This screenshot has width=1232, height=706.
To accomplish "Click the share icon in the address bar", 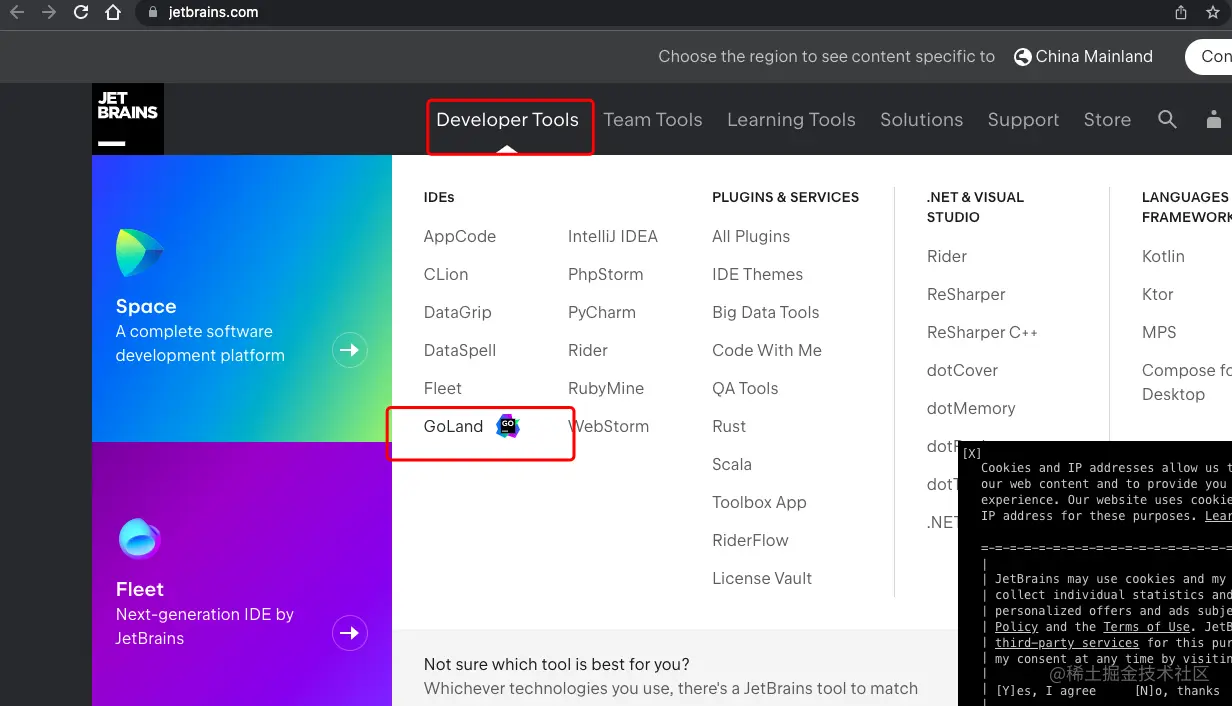I will click(1181, 12).
